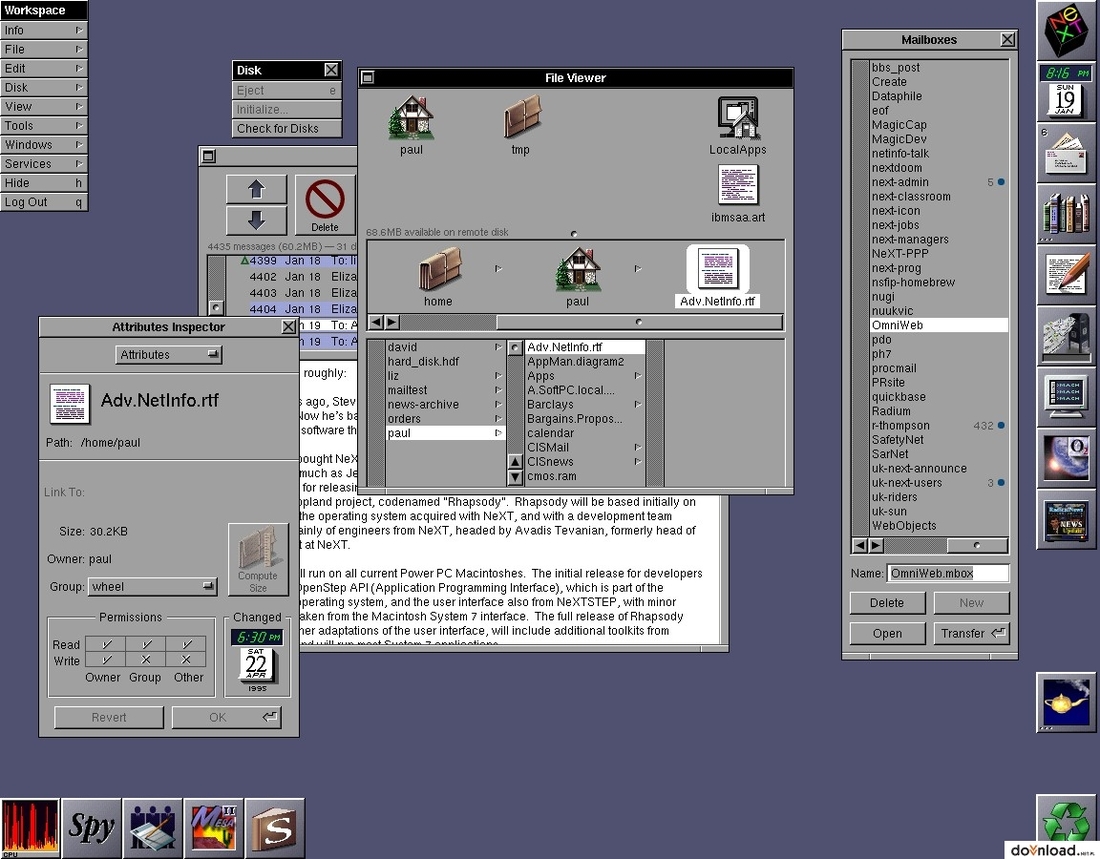
Task: Open the Mail envelope dock icon
Action: [x=1066, y=153]
